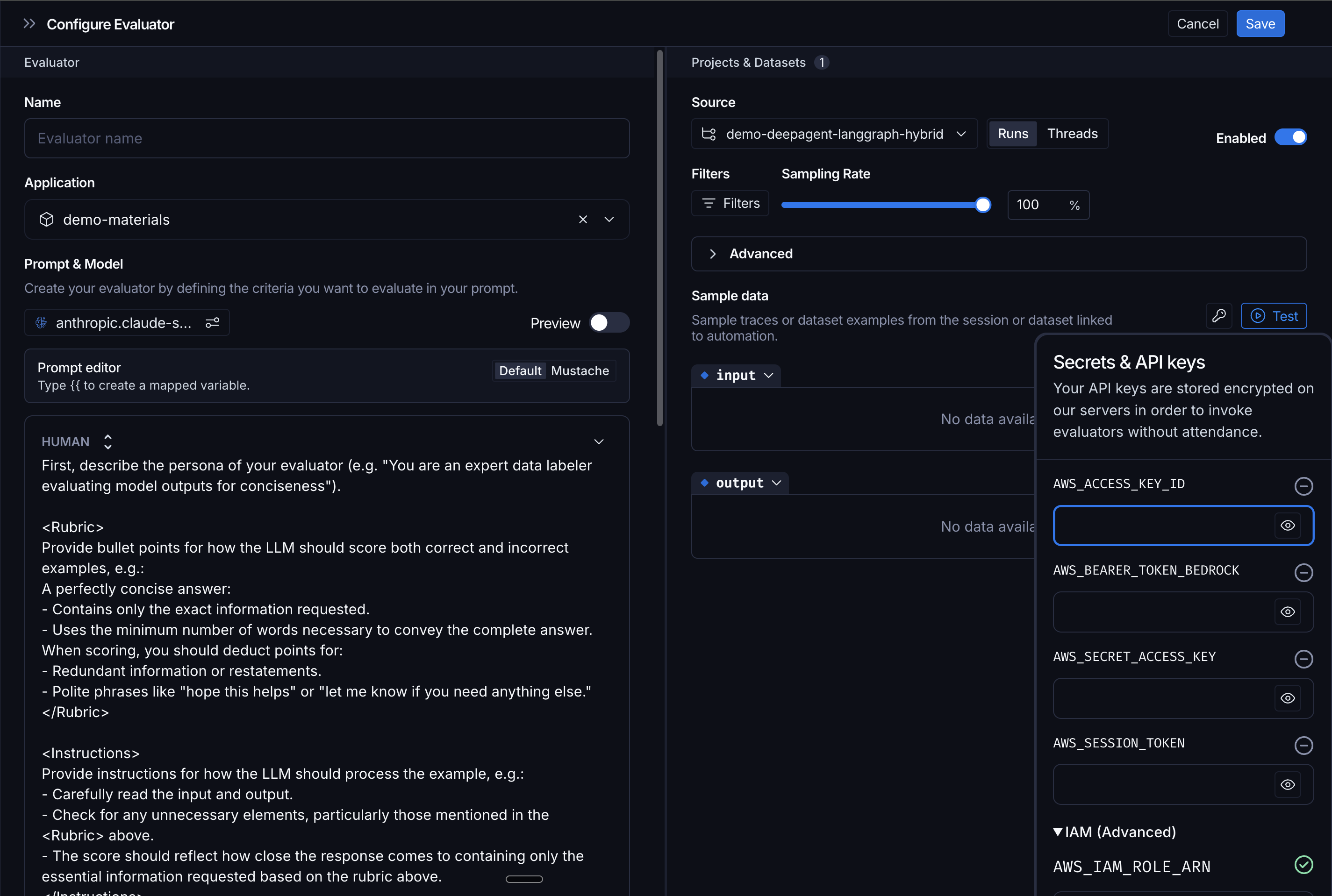Remove the AWS_BEARER_TOKEN_BEDROCK secret
1332x896 pixels.
pos(1303,573)
